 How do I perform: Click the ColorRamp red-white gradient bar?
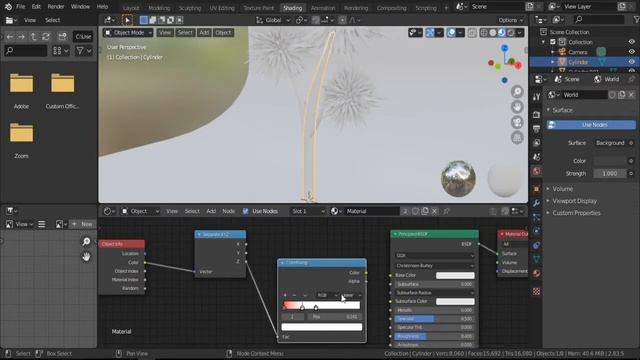[321, 305]
